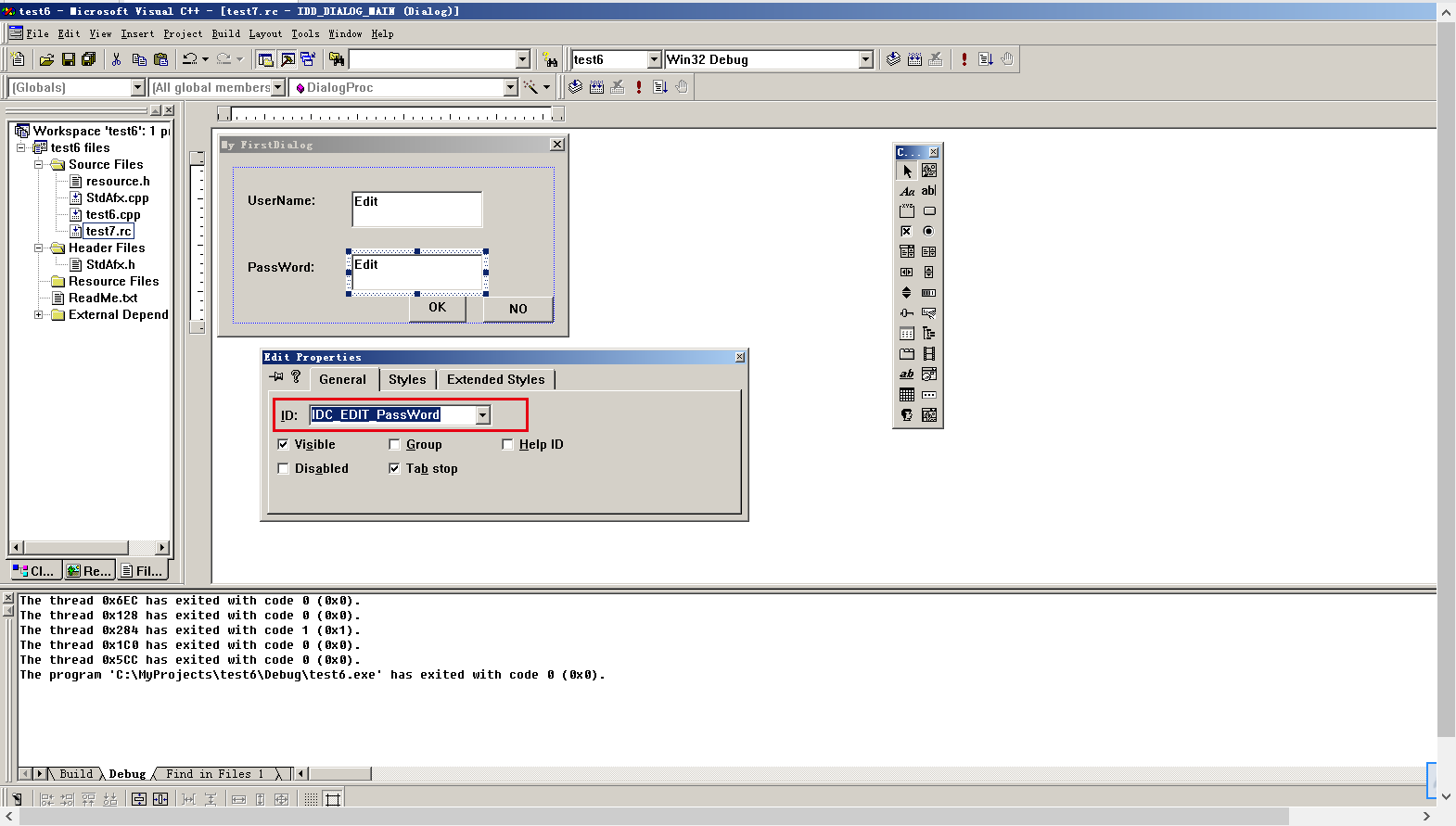The width and height of the screenshot is (1456, 826).
Task: Open the Win32 Debug configuration dropdown
Action: point(866,59)
